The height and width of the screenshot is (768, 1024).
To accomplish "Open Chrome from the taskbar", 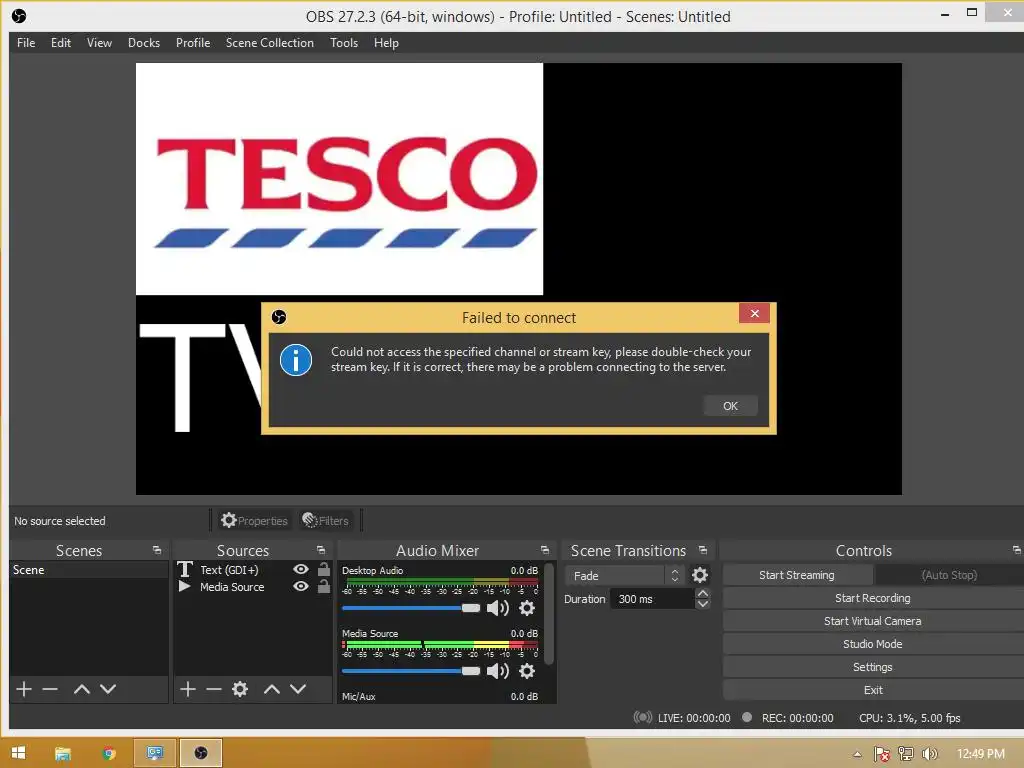I will (108, 753).
